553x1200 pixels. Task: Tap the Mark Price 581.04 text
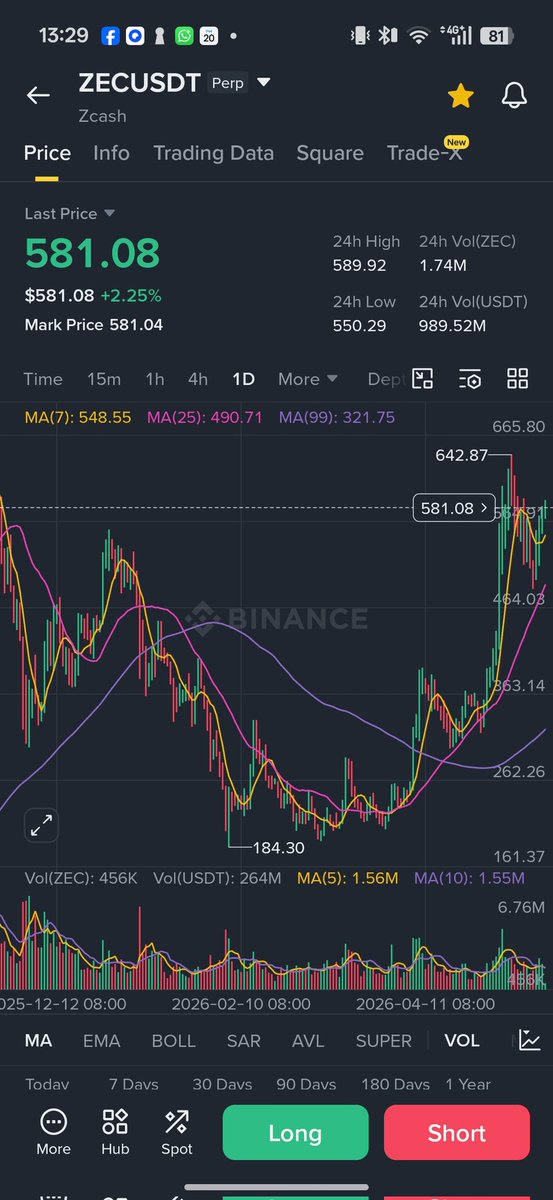pos(94,324)
